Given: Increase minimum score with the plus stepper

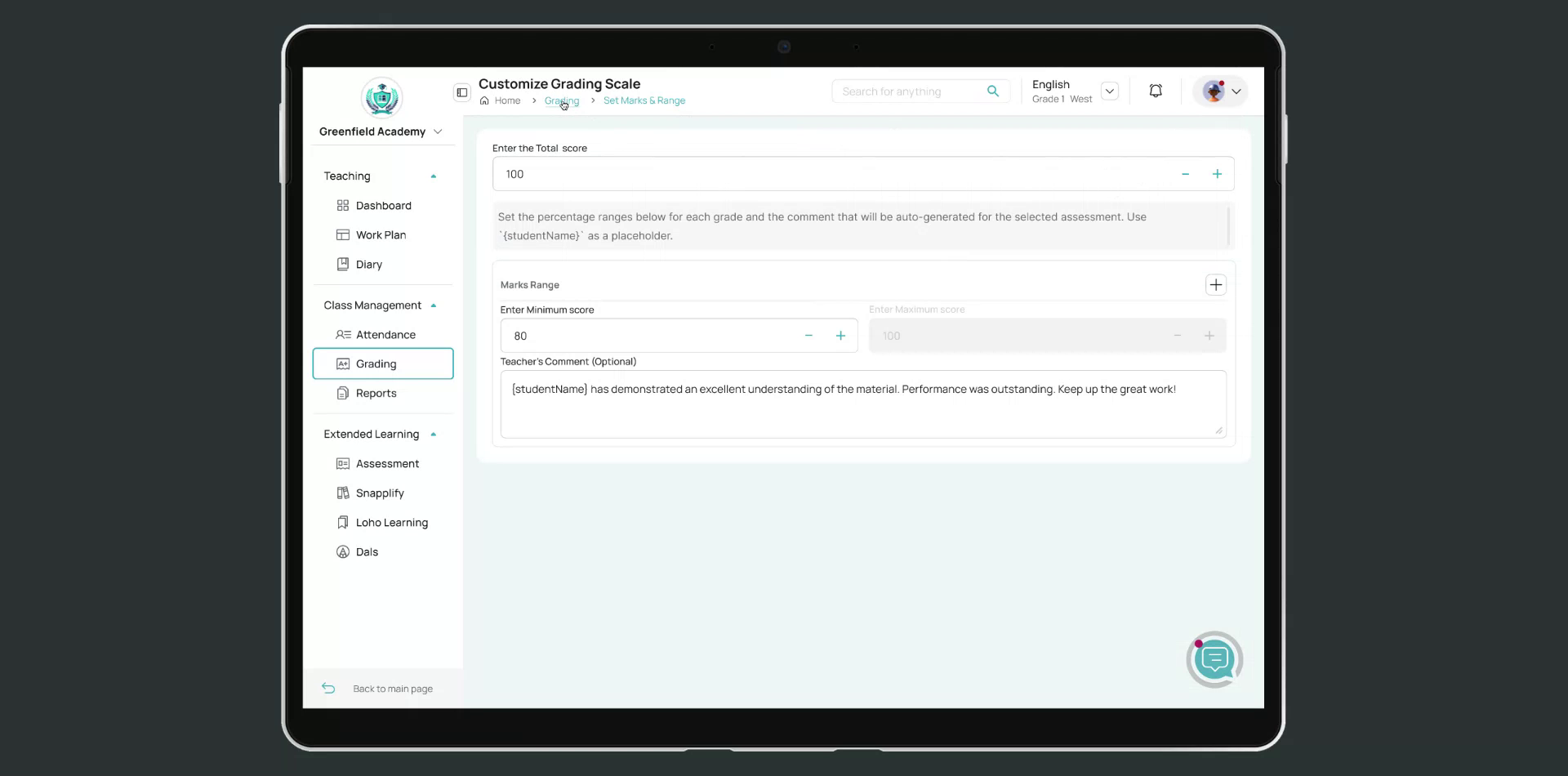Looking at the screenshot, I should point(841,335).
